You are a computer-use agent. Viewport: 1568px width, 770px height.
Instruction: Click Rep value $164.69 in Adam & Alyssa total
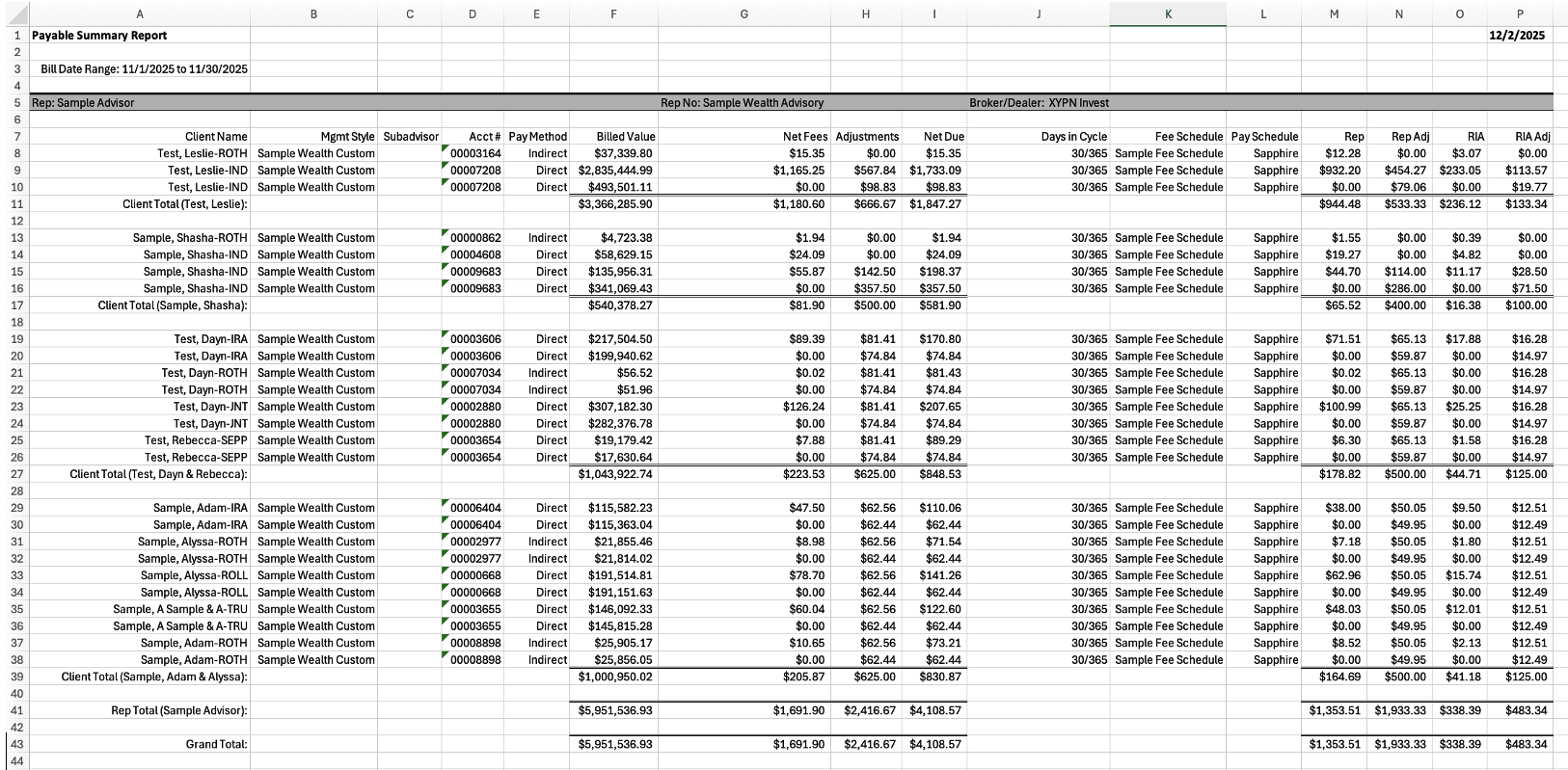click(1339, 677)
